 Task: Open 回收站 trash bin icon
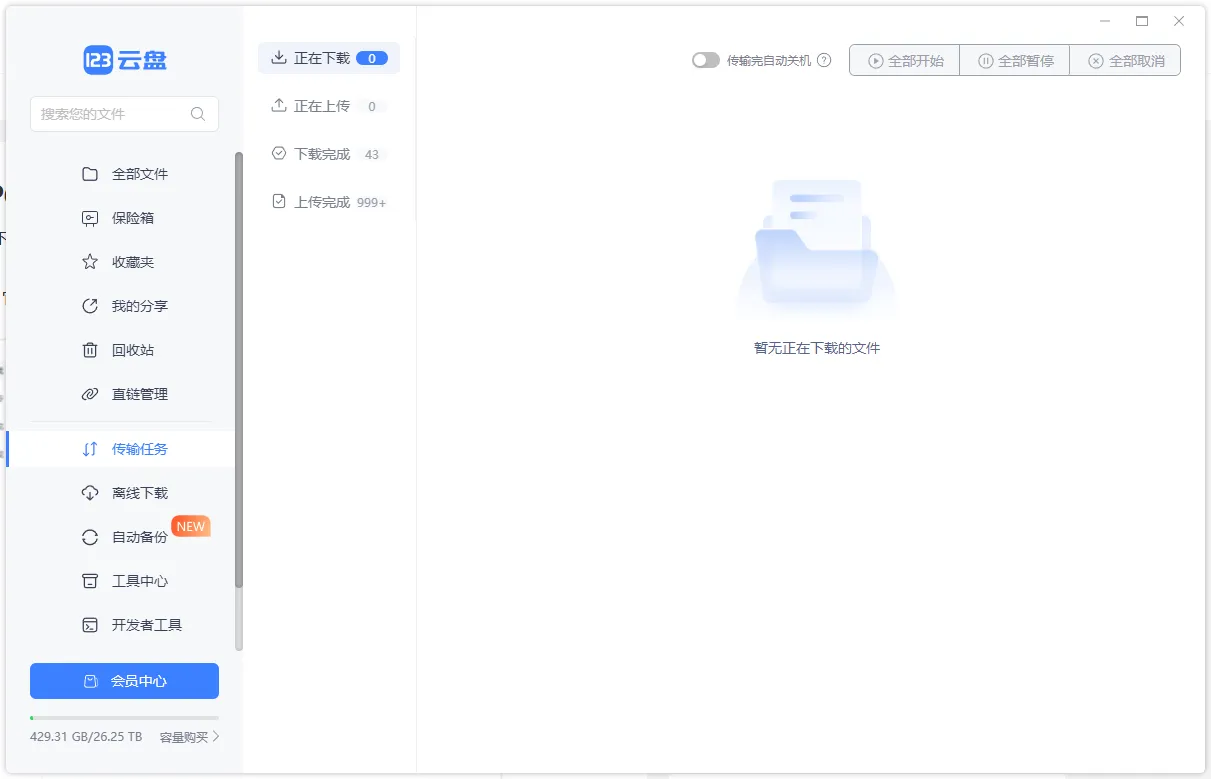(90, 350)
